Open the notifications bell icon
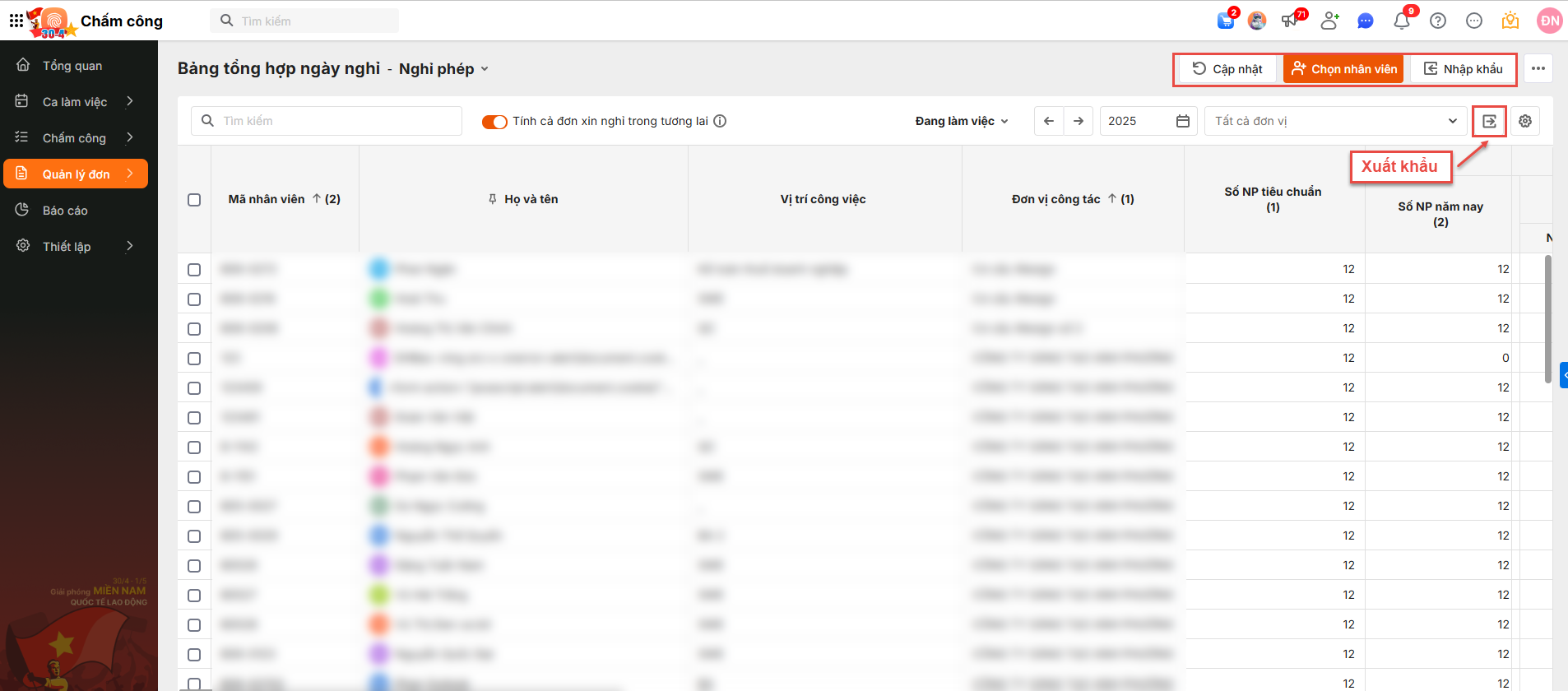This screenshot has width=1568, height=691. pos(1402,21)
